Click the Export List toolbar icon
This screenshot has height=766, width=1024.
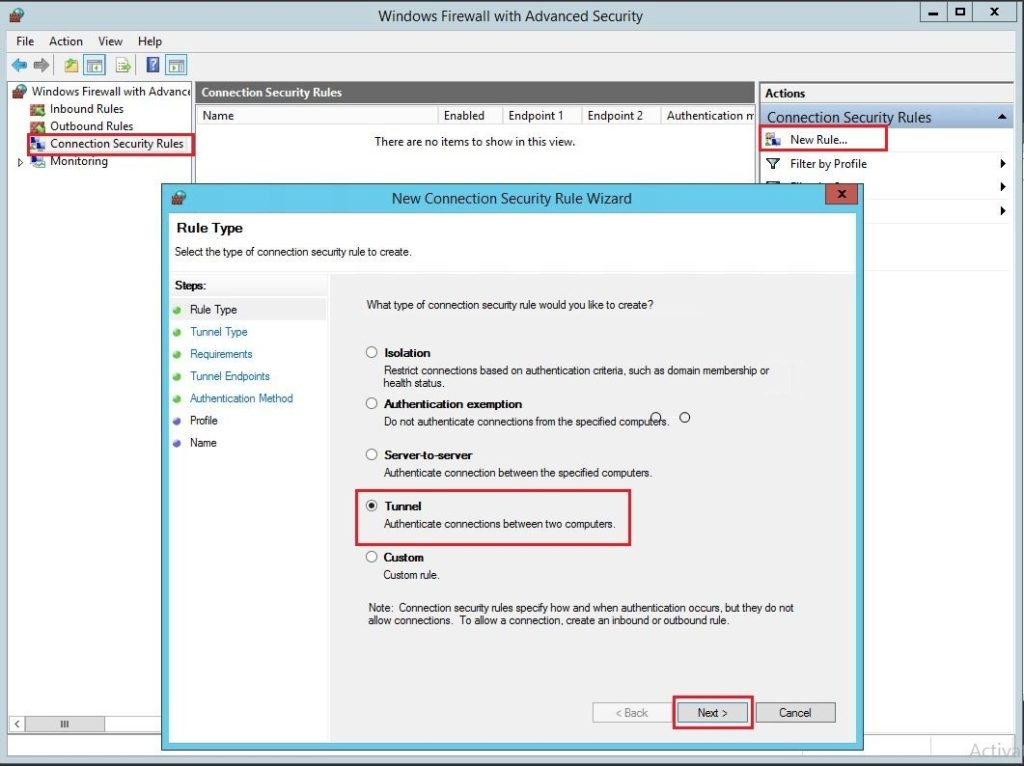(123, 65)
